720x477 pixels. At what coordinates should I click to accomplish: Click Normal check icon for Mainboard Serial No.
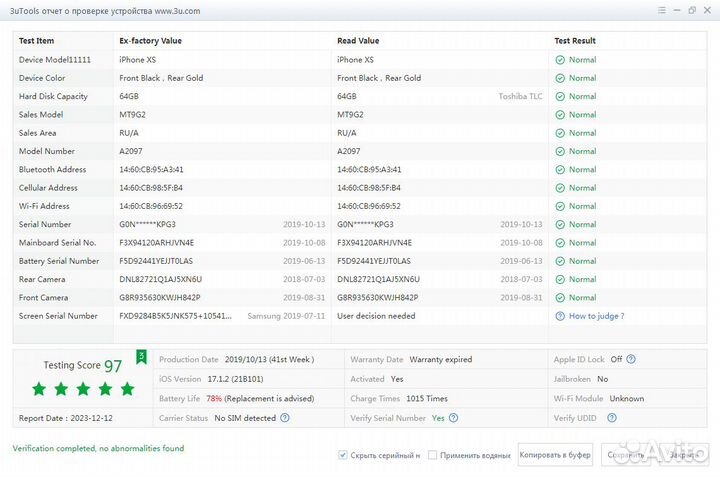pos(560,243)
